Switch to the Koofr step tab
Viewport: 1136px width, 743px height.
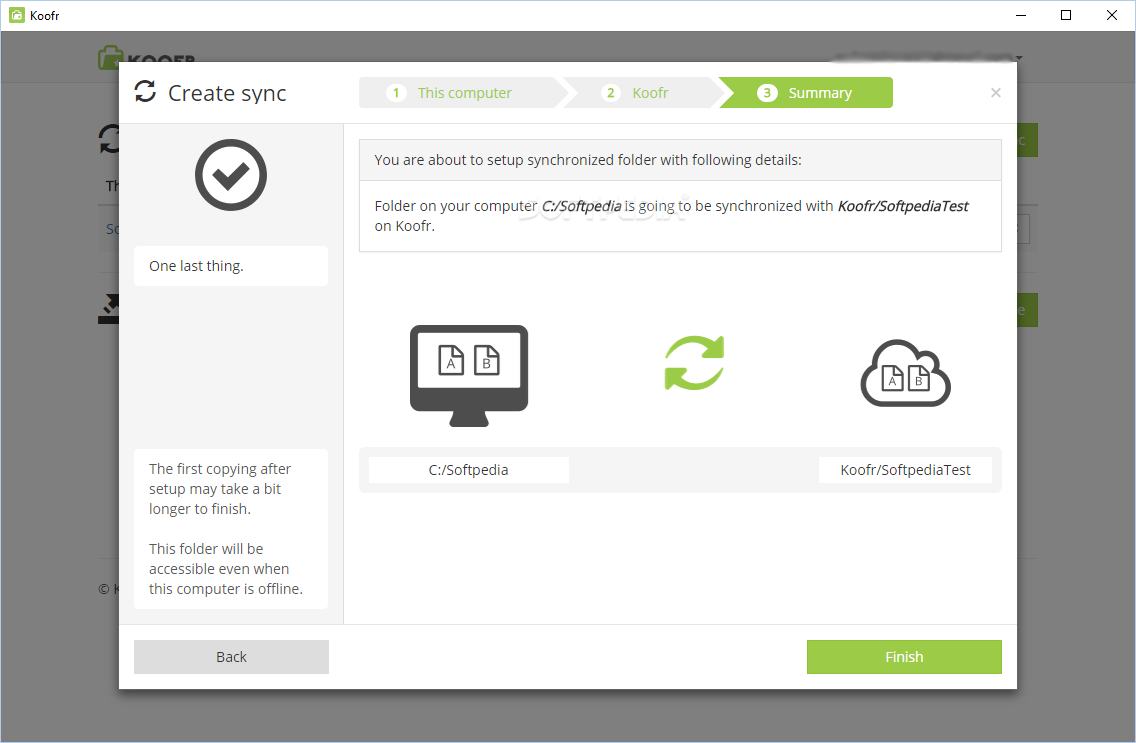tap(641, 93)
